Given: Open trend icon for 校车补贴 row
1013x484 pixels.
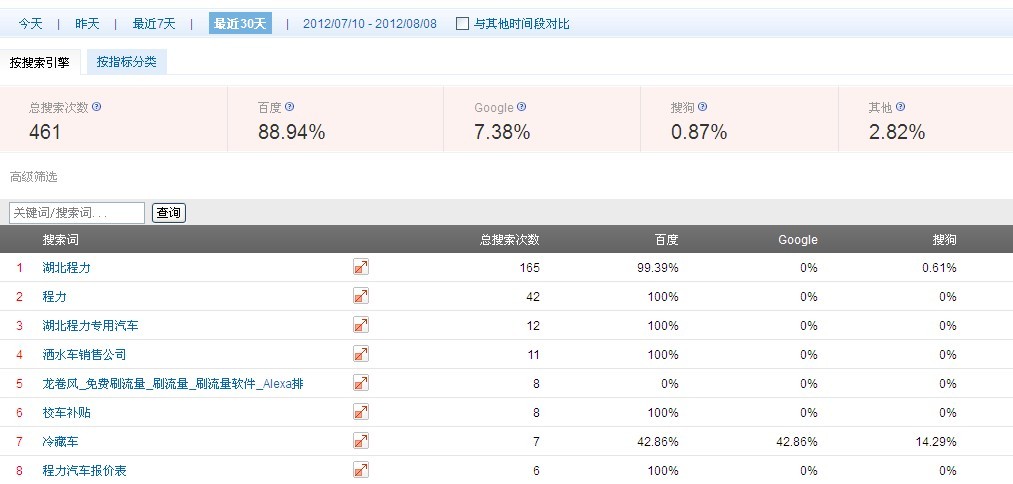Looking at the screenshot, I should pos(361,412).
